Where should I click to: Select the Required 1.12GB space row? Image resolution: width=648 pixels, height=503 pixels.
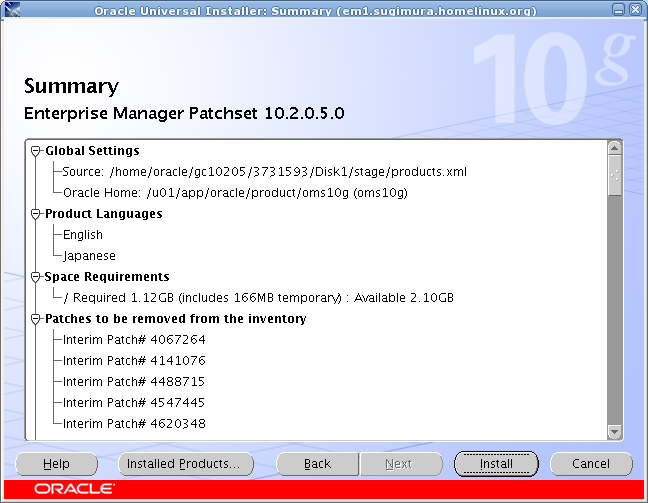(x=259, y=298)
